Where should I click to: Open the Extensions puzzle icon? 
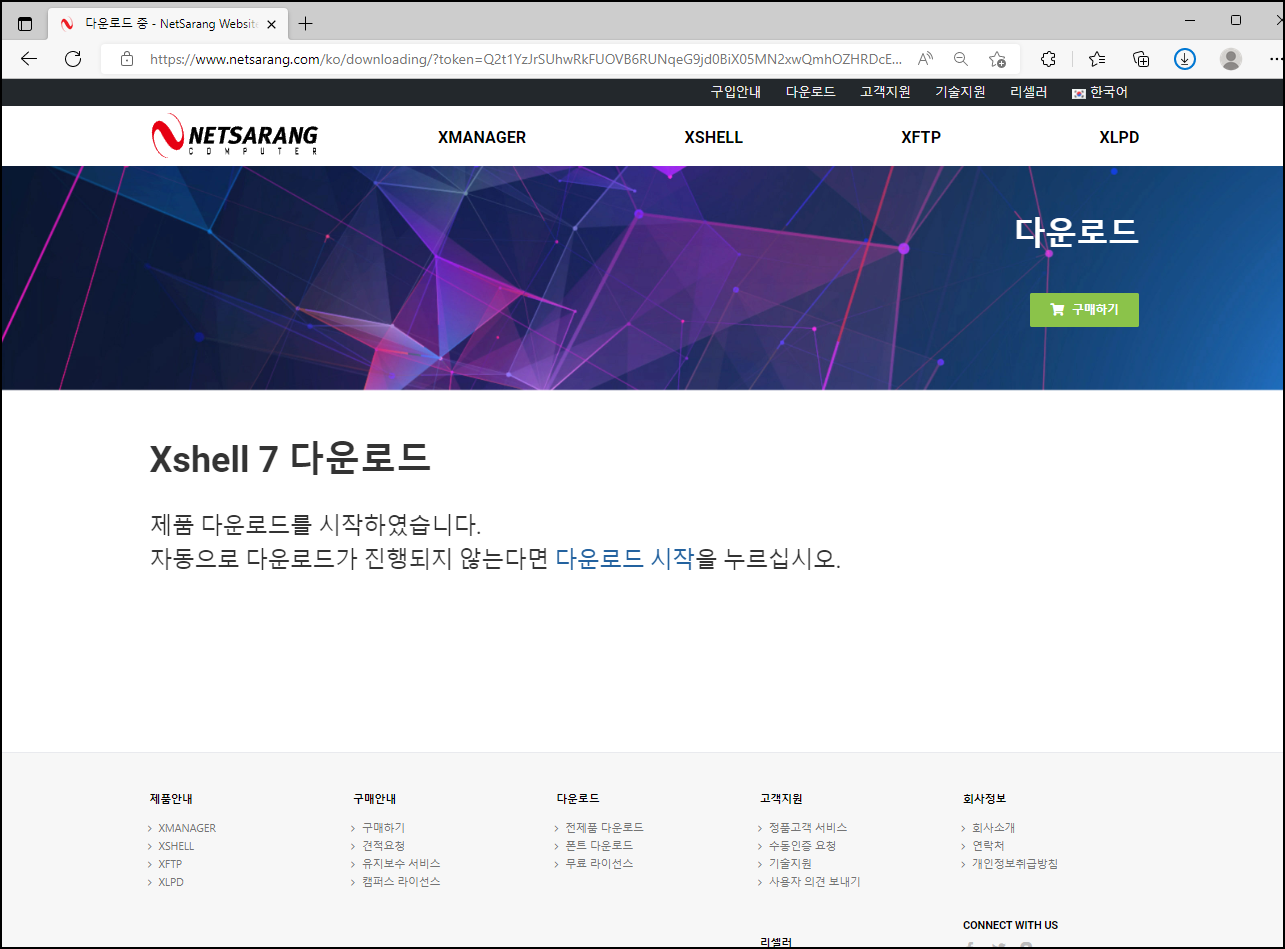pos(1049,59)
